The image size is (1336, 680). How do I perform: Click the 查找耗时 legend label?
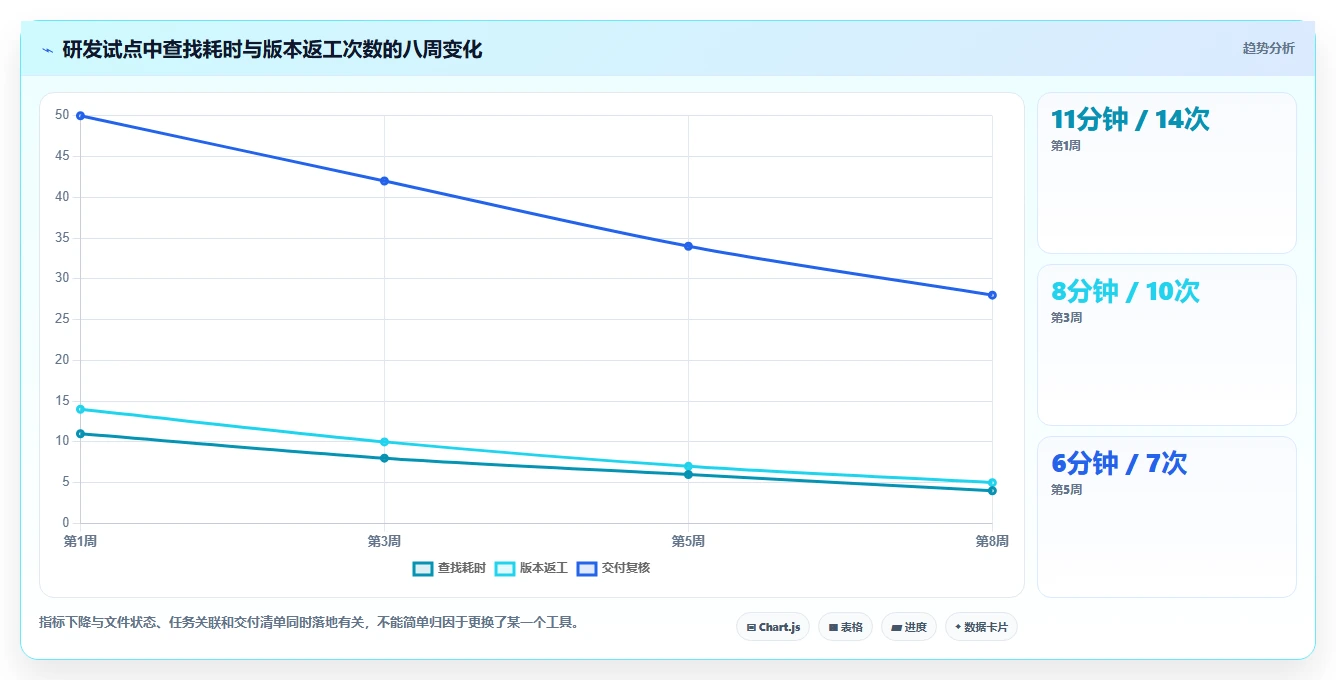point(462,568)
